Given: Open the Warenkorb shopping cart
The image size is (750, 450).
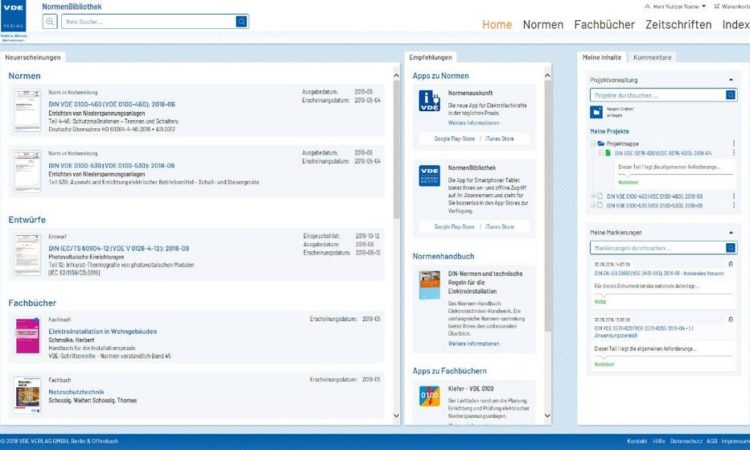Looking at the screenshot, I should pos(732,6).
